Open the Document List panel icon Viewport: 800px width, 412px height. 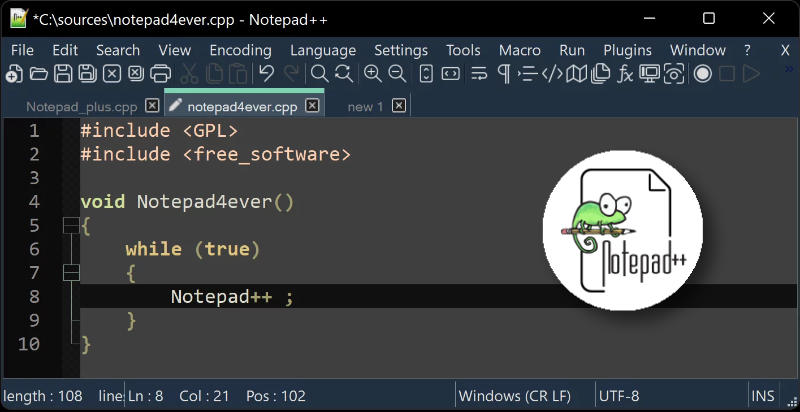(x=601, y=74)
